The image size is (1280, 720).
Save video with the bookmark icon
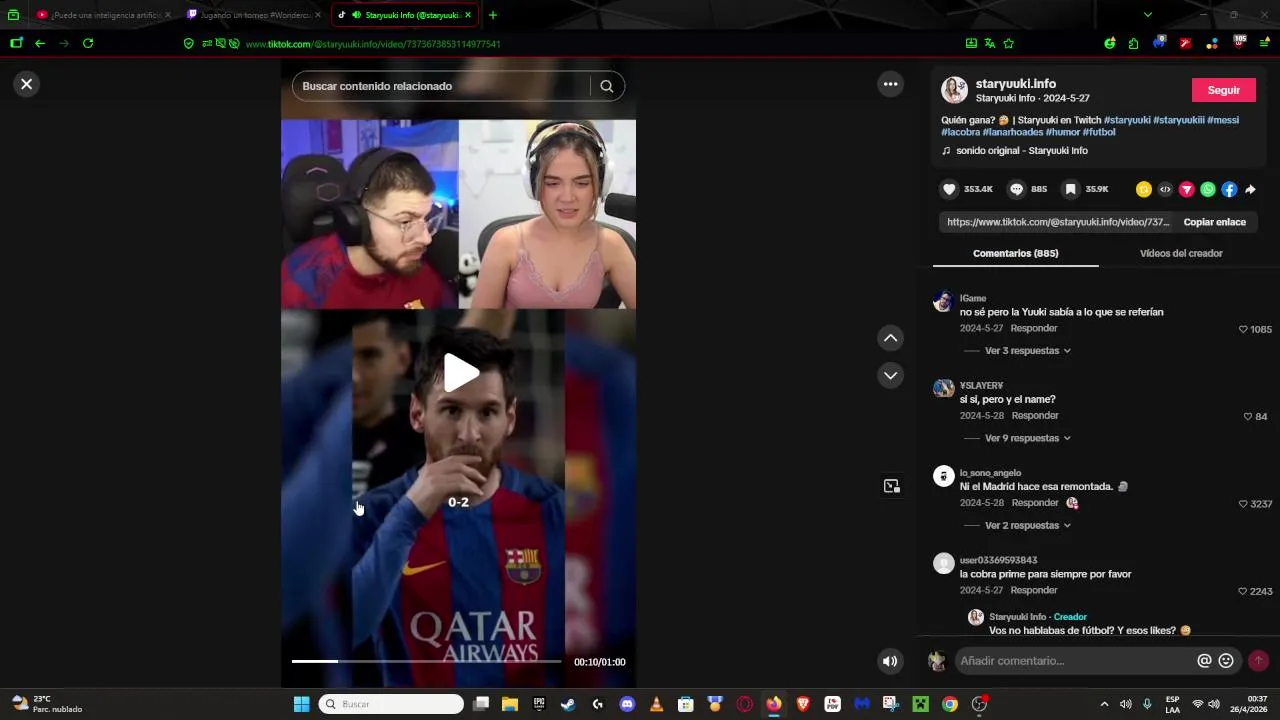1070,189
